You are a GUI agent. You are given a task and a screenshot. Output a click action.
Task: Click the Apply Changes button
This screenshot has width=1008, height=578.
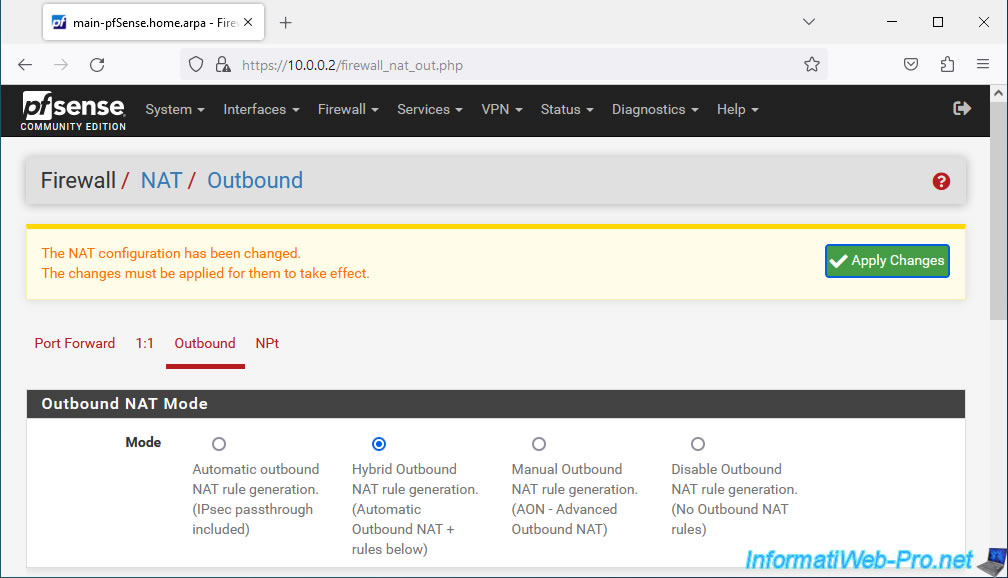tap(887, 260)
